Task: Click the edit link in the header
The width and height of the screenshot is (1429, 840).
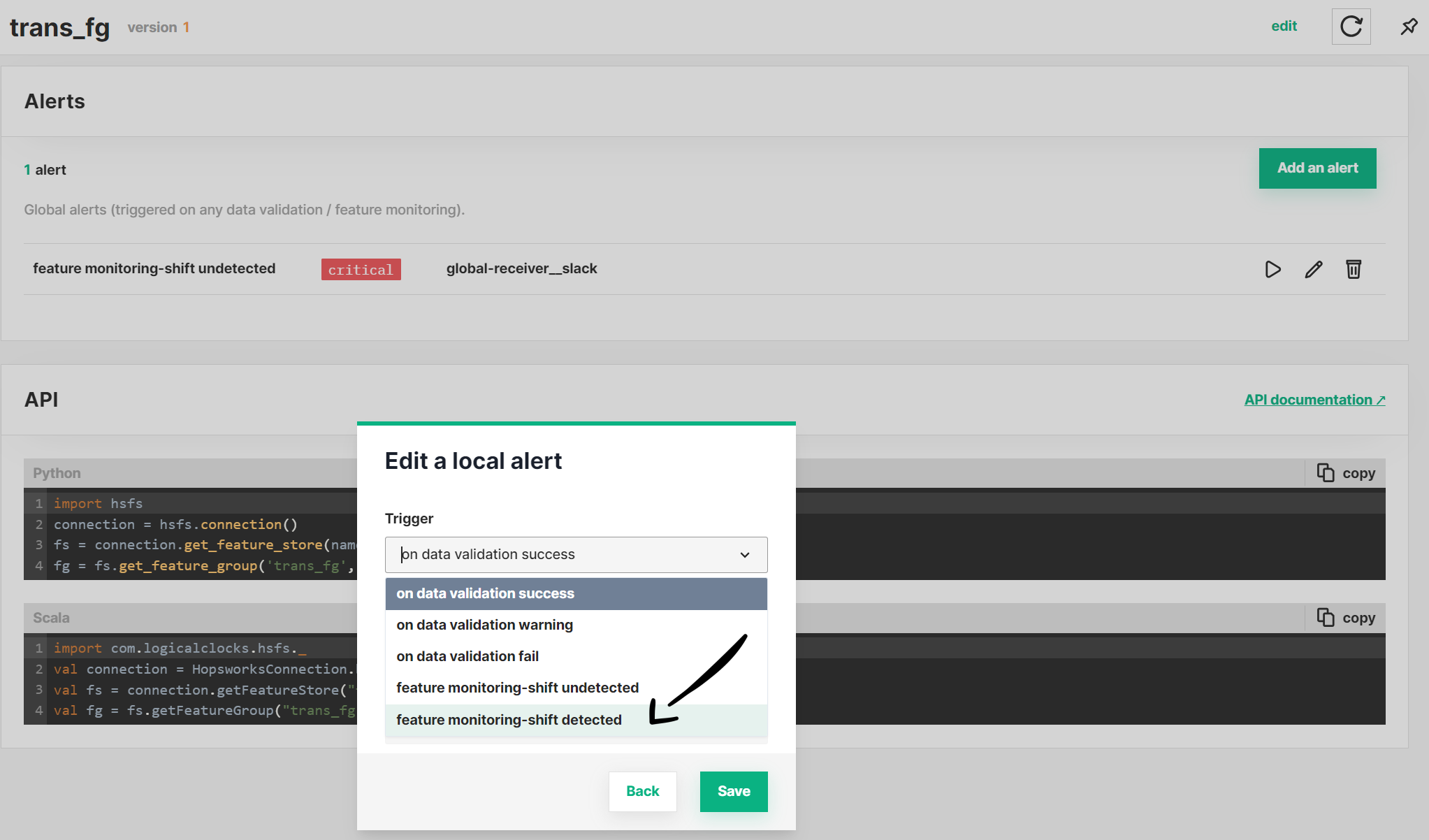Action: [1284, 26]
